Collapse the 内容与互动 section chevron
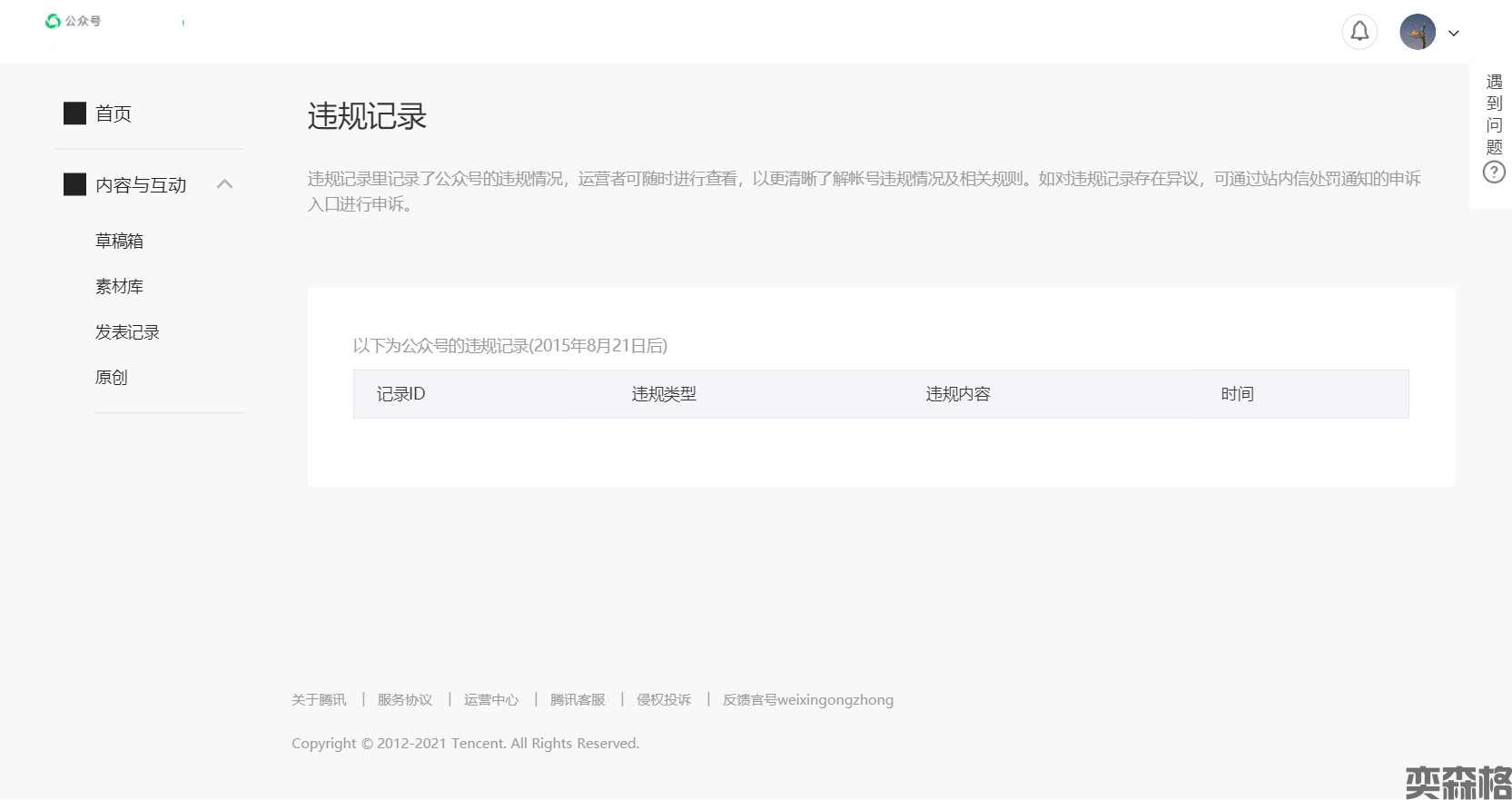This screenshot has height=800, width=1512. click(x=225, y=184)
